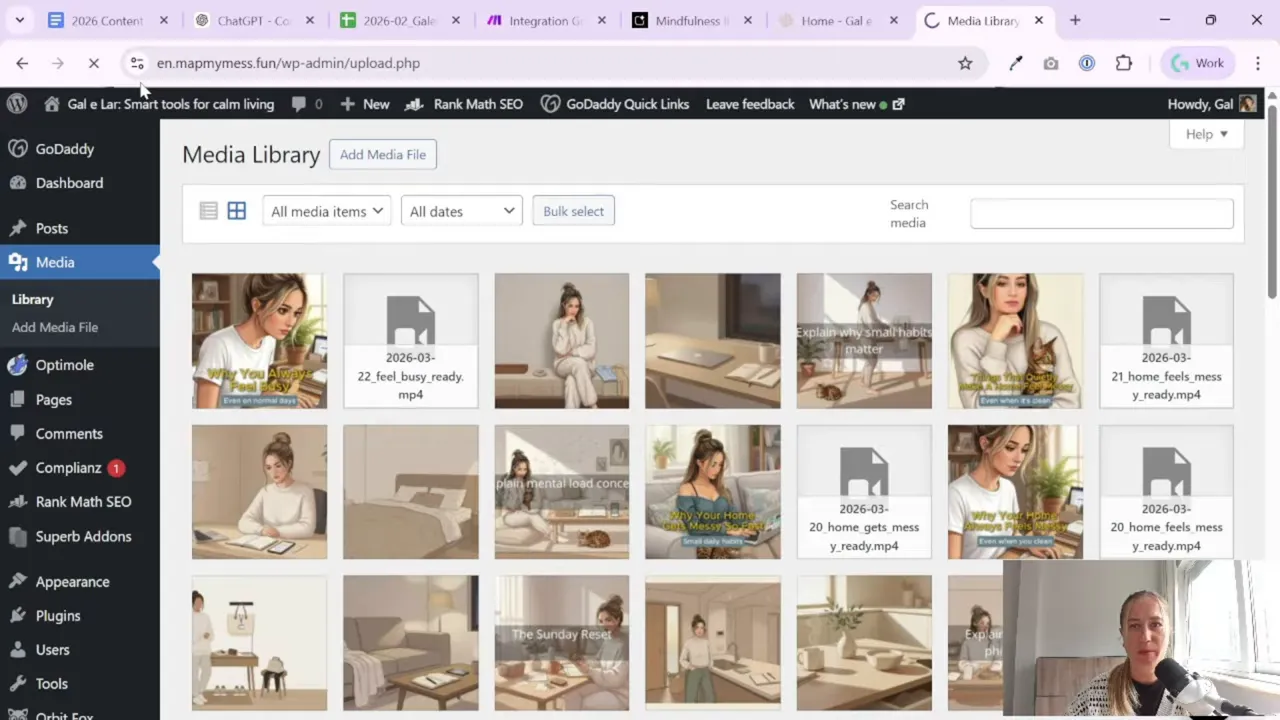
Task: Switch to list view icon
Action: coord(208,211)
